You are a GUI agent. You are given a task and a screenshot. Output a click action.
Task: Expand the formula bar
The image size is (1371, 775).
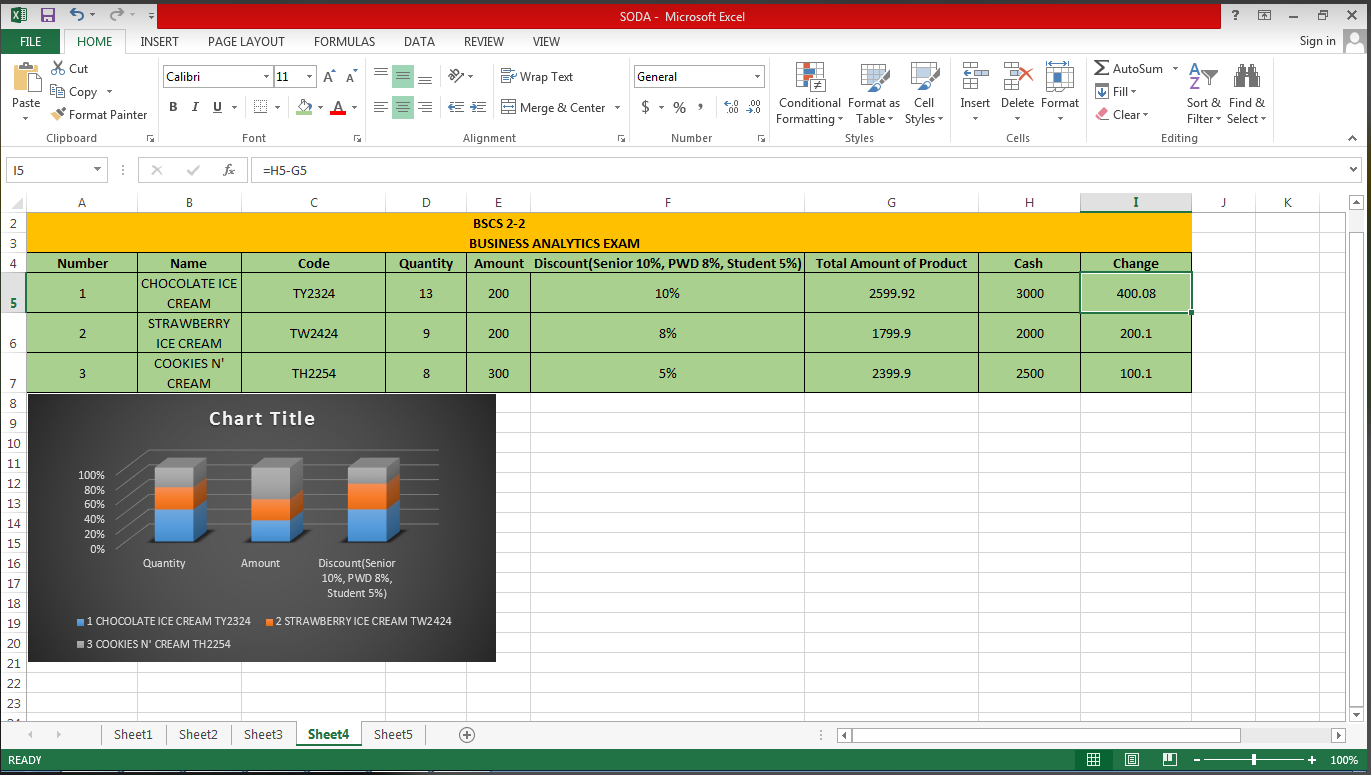click(1354, 170)
